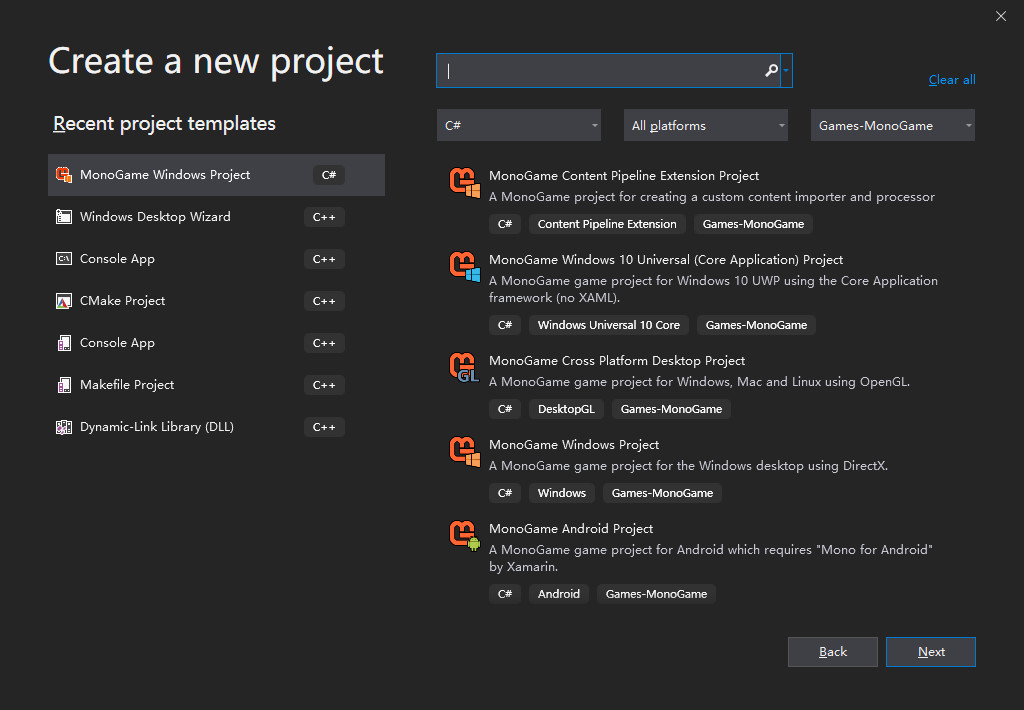Click the Next button
The image size is (1024, 710).
point(931,652)
